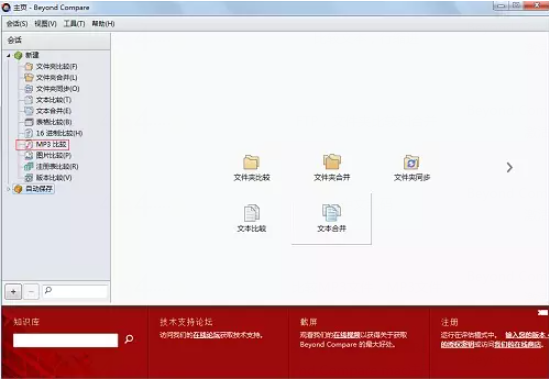Select 文件夹比较(F) in the sessions tree

pyautogui.click(x=56, y=66)
